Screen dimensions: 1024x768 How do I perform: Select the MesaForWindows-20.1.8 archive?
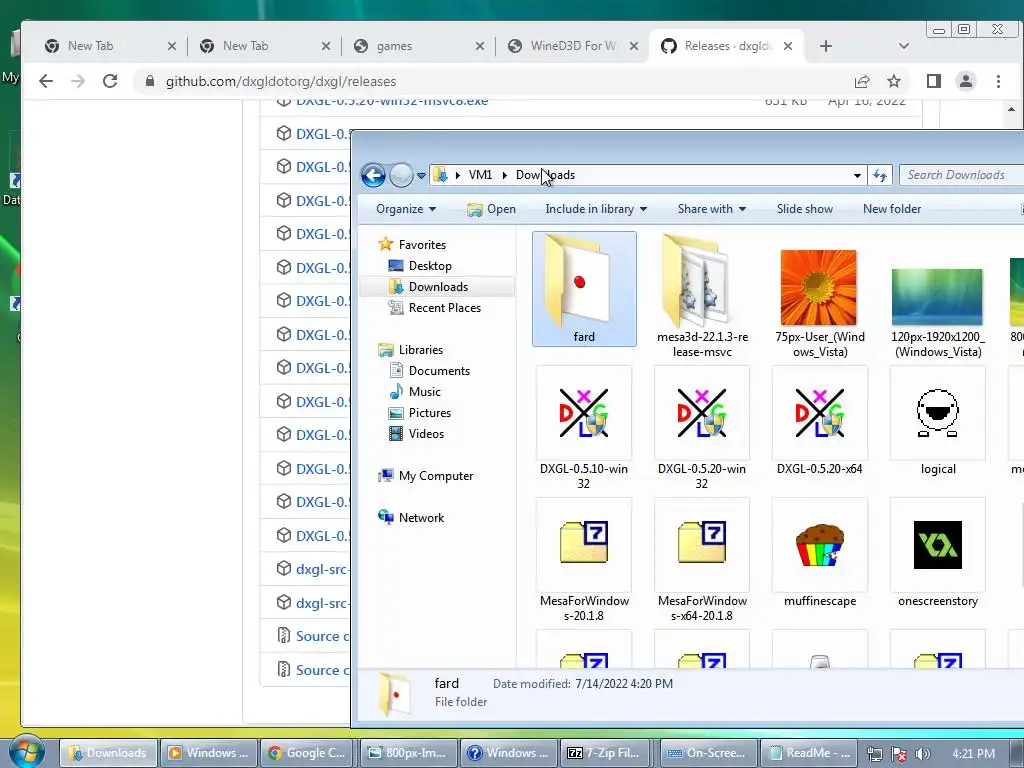pyautogui.click(x=584, y=560)
